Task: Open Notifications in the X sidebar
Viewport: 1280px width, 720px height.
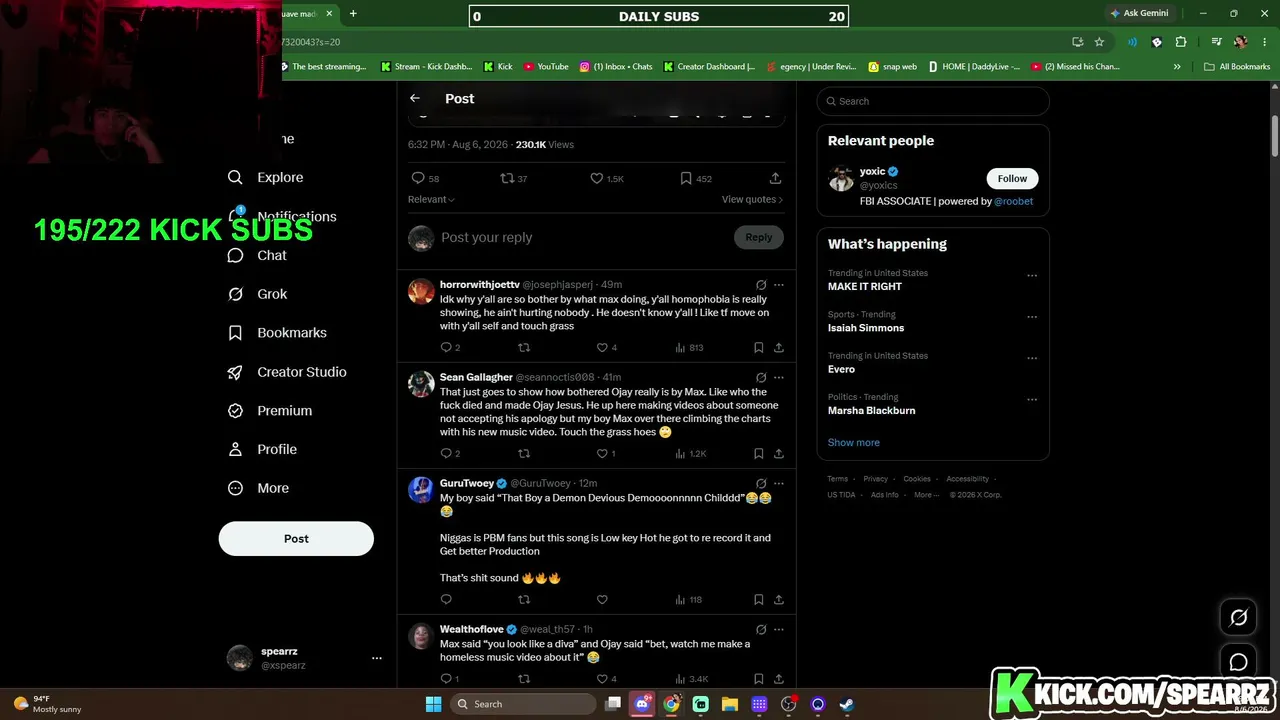Action: point(282,216)
